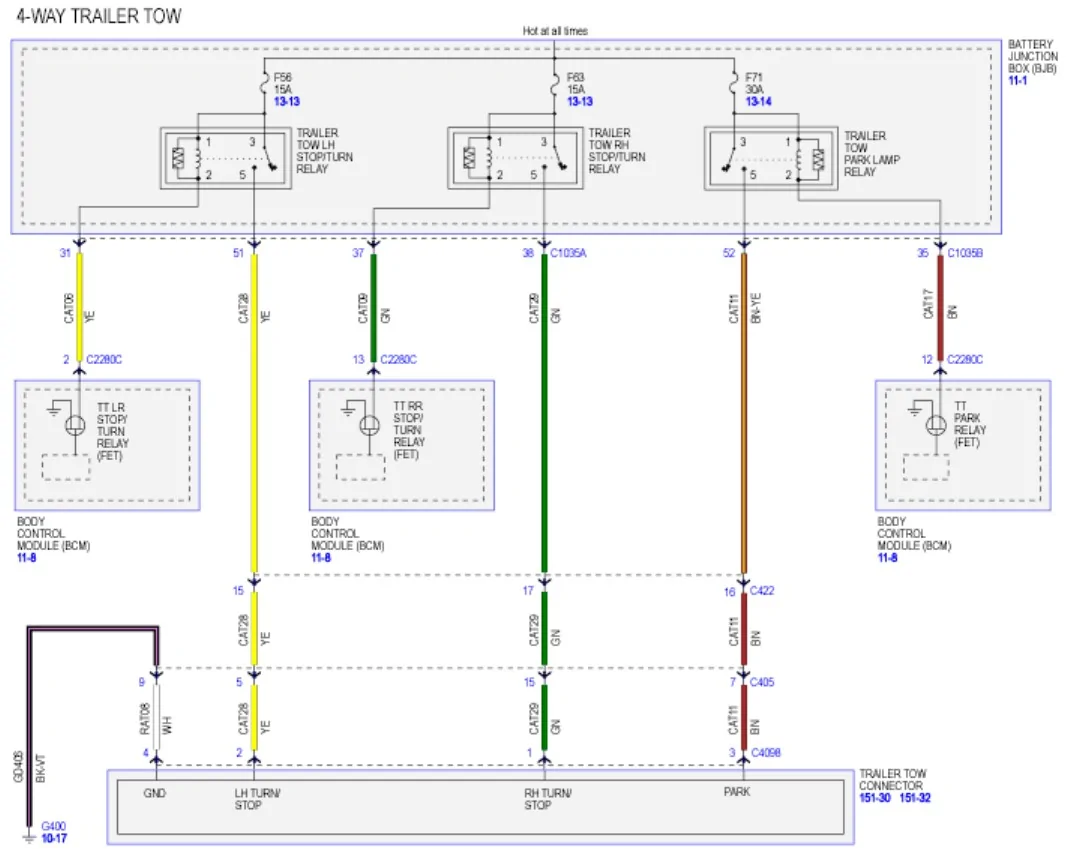Select the Trailer Tow Park Lamp Relay symbol
Screen dimensions: 1071x849
pos(770,158)
